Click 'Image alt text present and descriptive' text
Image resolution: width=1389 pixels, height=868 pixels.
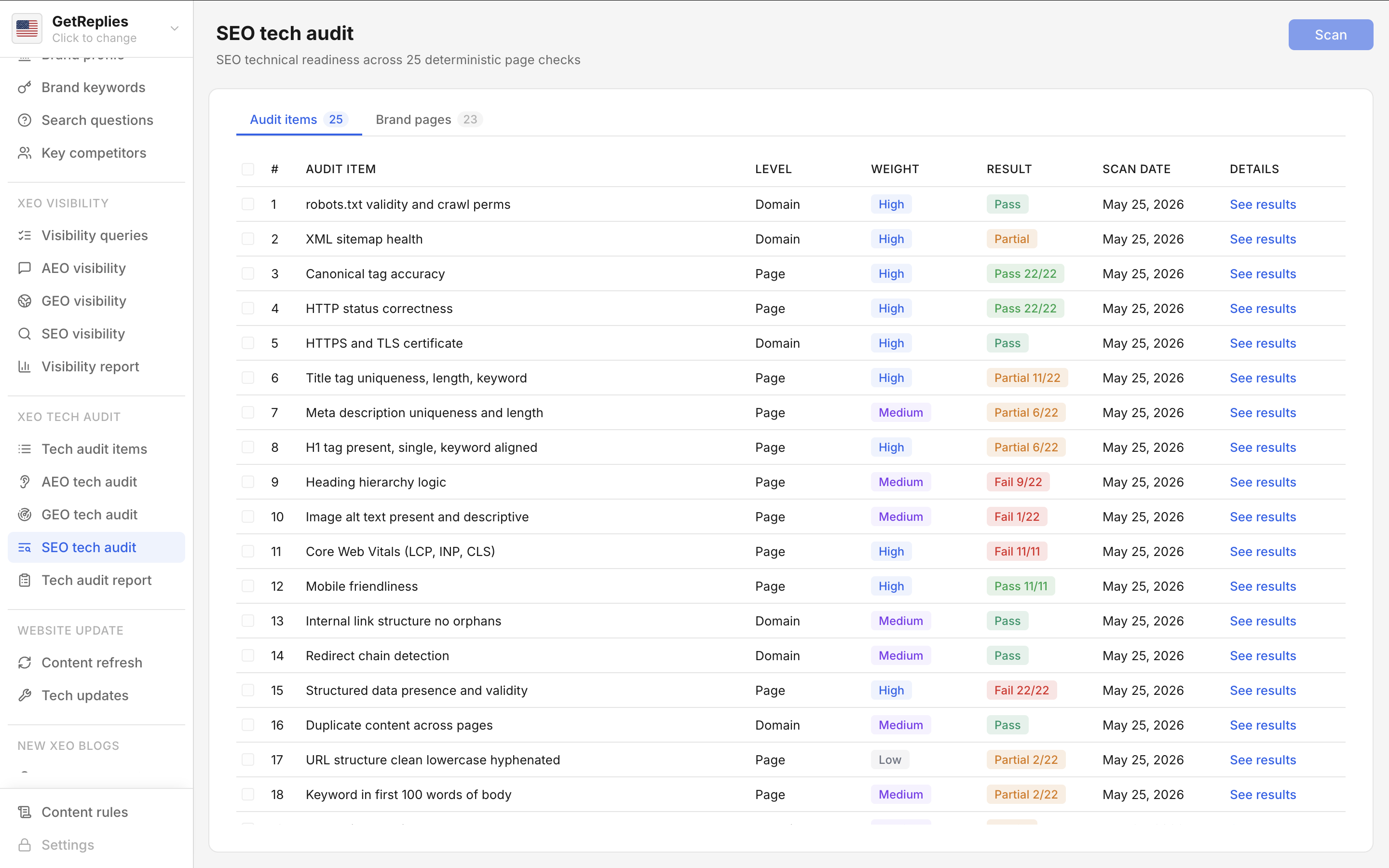tap(417, 516)
